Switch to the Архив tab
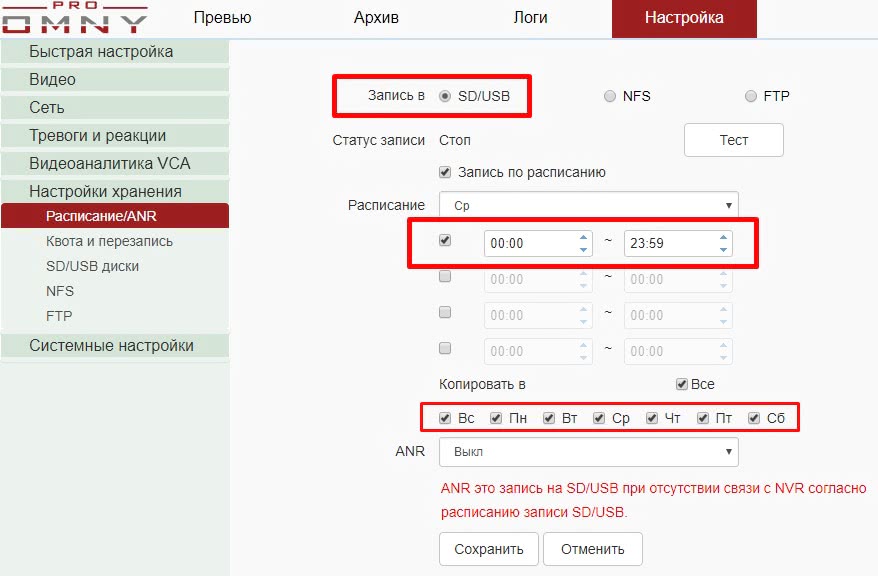878x576 pixels. point(376,18)
